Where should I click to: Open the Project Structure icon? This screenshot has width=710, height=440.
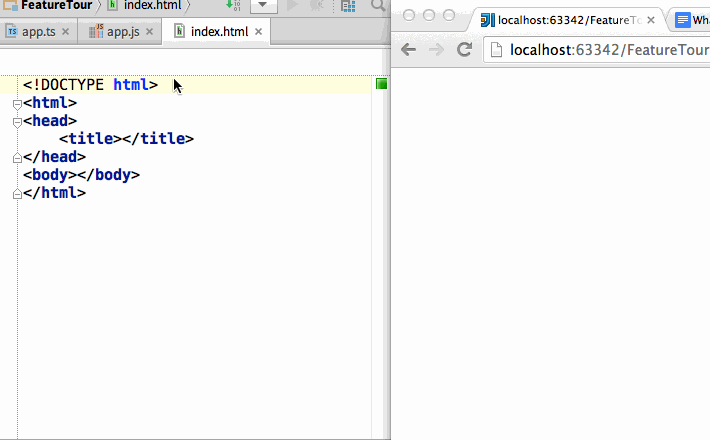[348, 6]
